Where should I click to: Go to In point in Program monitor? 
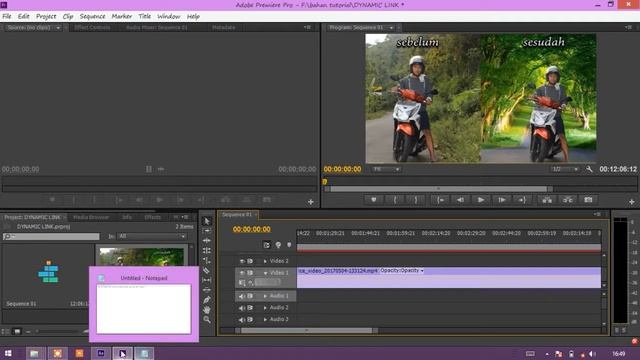[440, 200]
